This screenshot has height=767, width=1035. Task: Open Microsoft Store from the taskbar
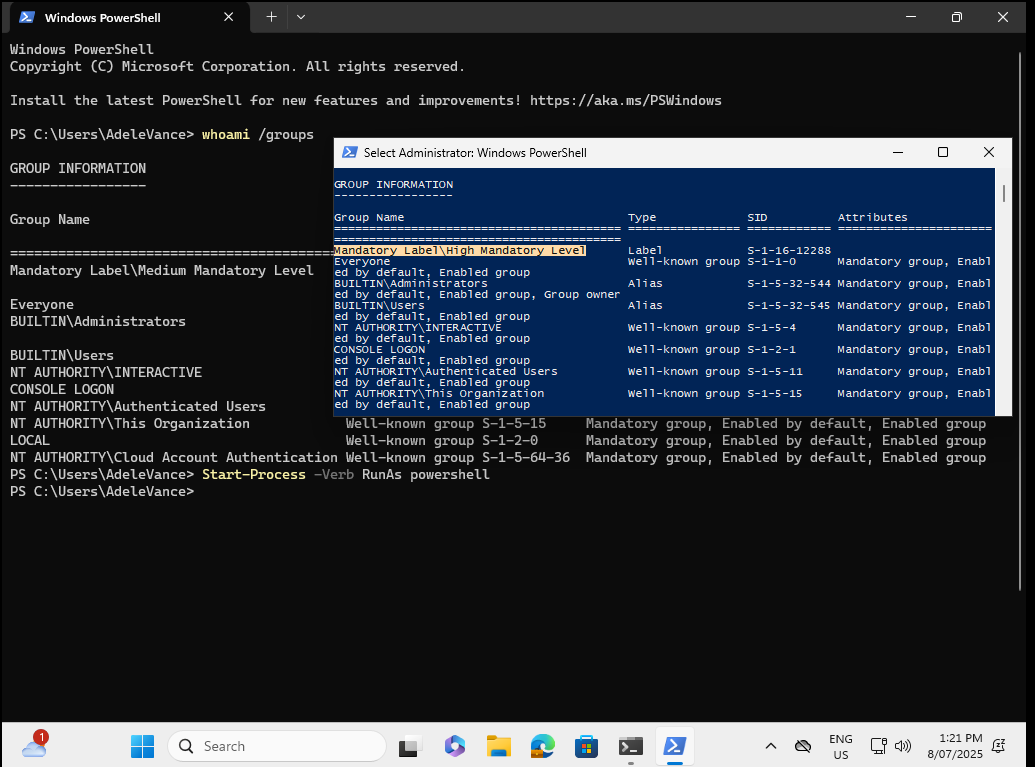tap(586, 746)
